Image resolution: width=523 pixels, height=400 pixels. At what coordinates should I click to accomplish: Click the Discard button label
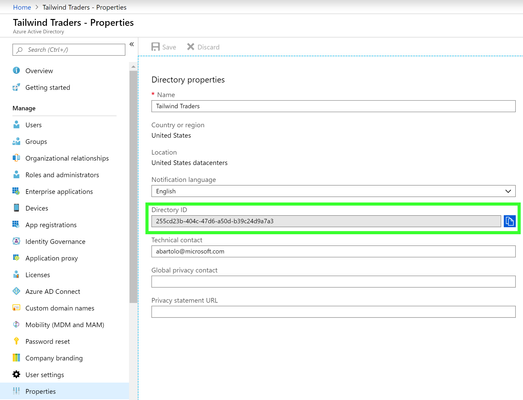(x=208, y=47)
